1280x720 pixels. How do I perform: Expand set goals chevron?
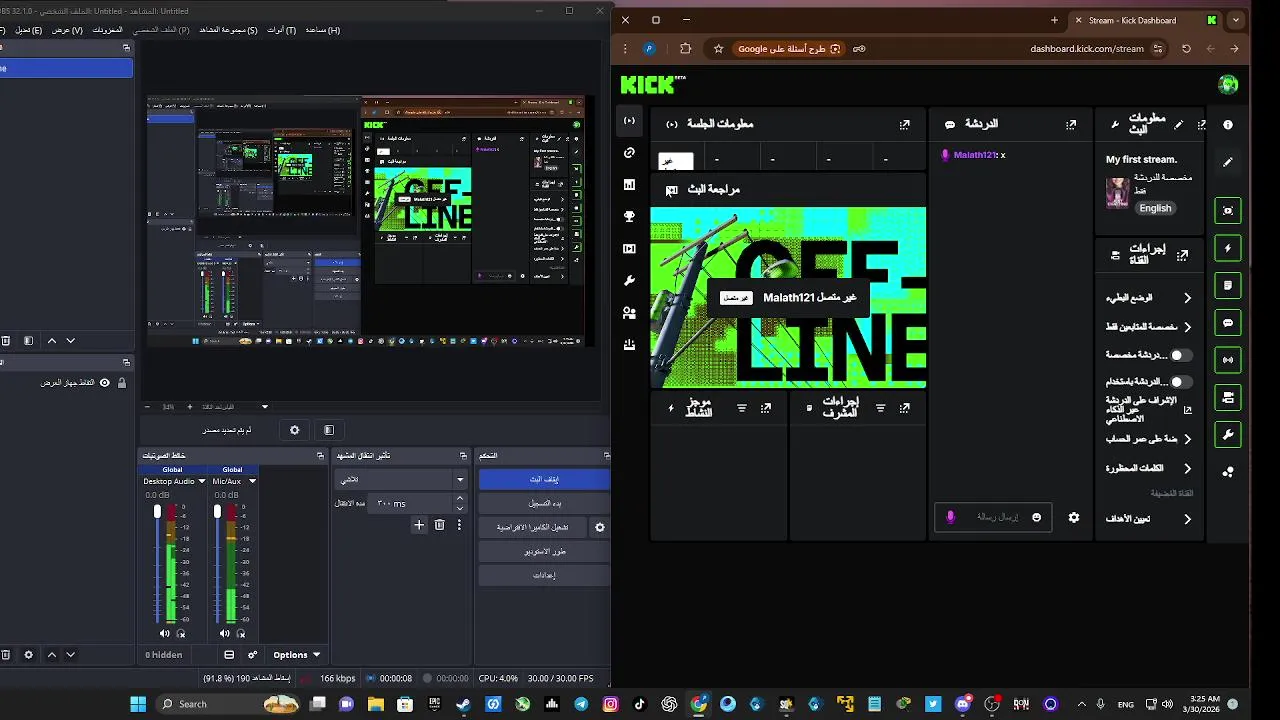coord(1187,519)
